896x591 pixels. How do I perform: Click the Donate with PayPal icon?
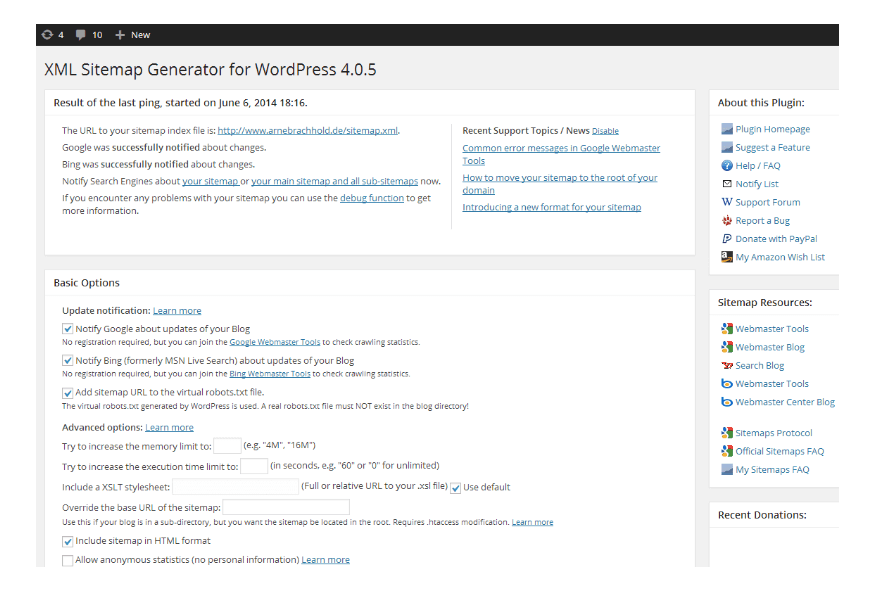(x=727, y=239)
